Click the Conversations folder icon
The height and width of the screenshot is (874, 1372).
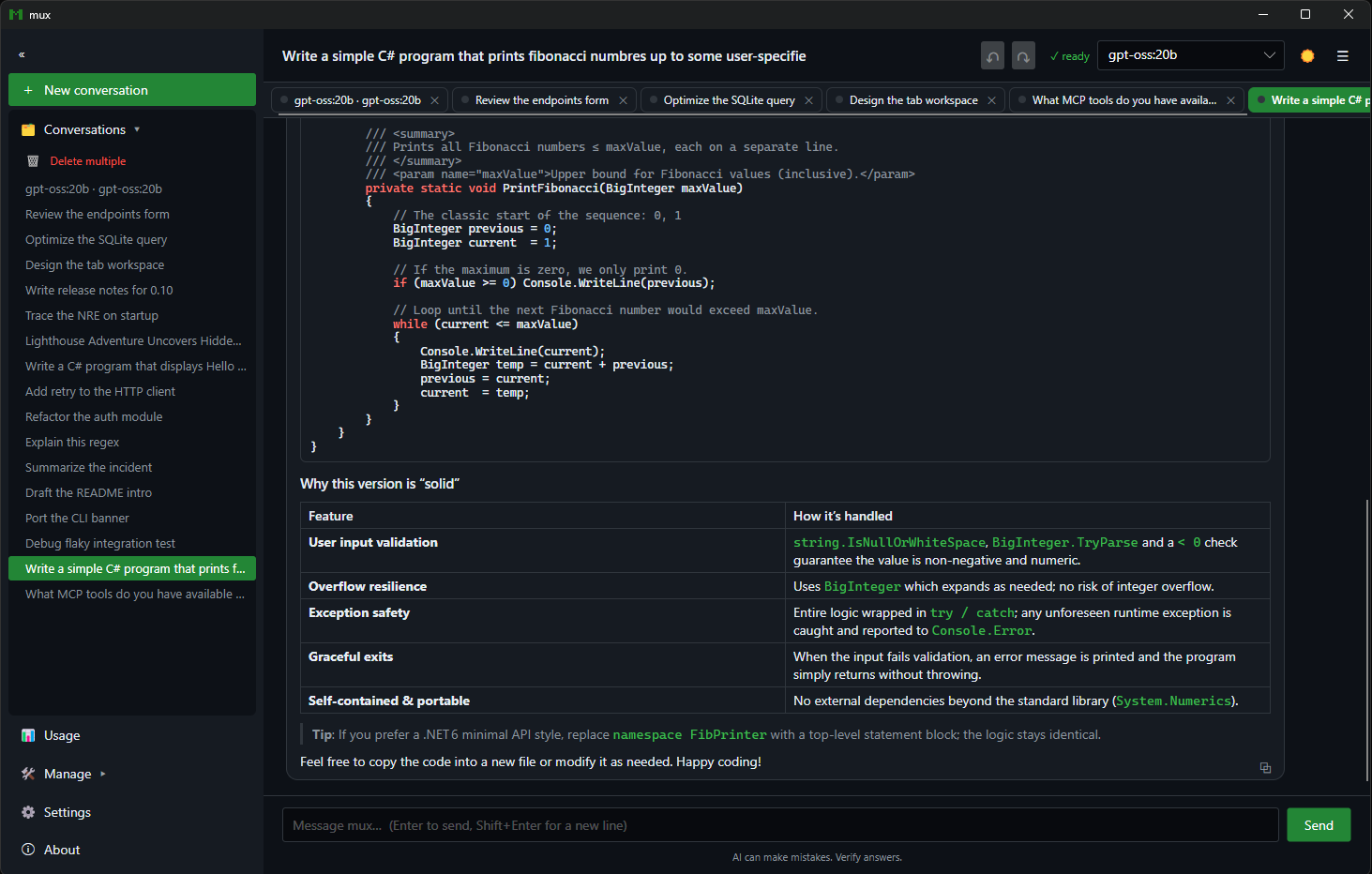(28, 130)
